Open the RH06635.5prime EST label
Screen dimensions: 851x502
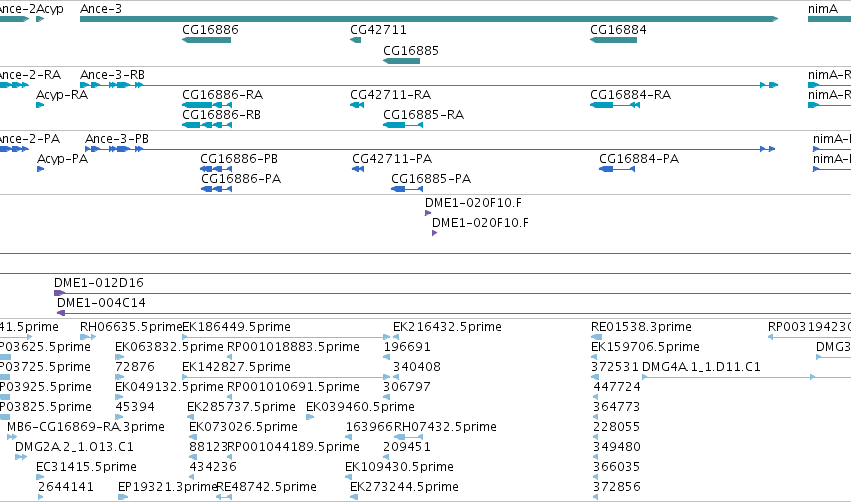point(131,327)
